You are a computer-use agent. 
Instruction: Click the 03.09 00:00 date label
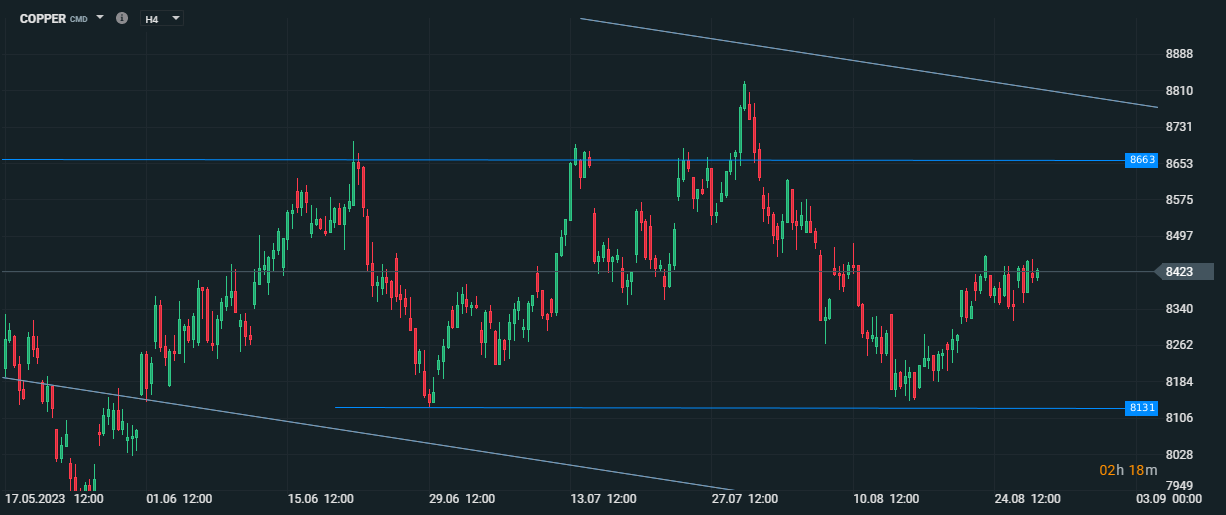[x=1169, y=498]
